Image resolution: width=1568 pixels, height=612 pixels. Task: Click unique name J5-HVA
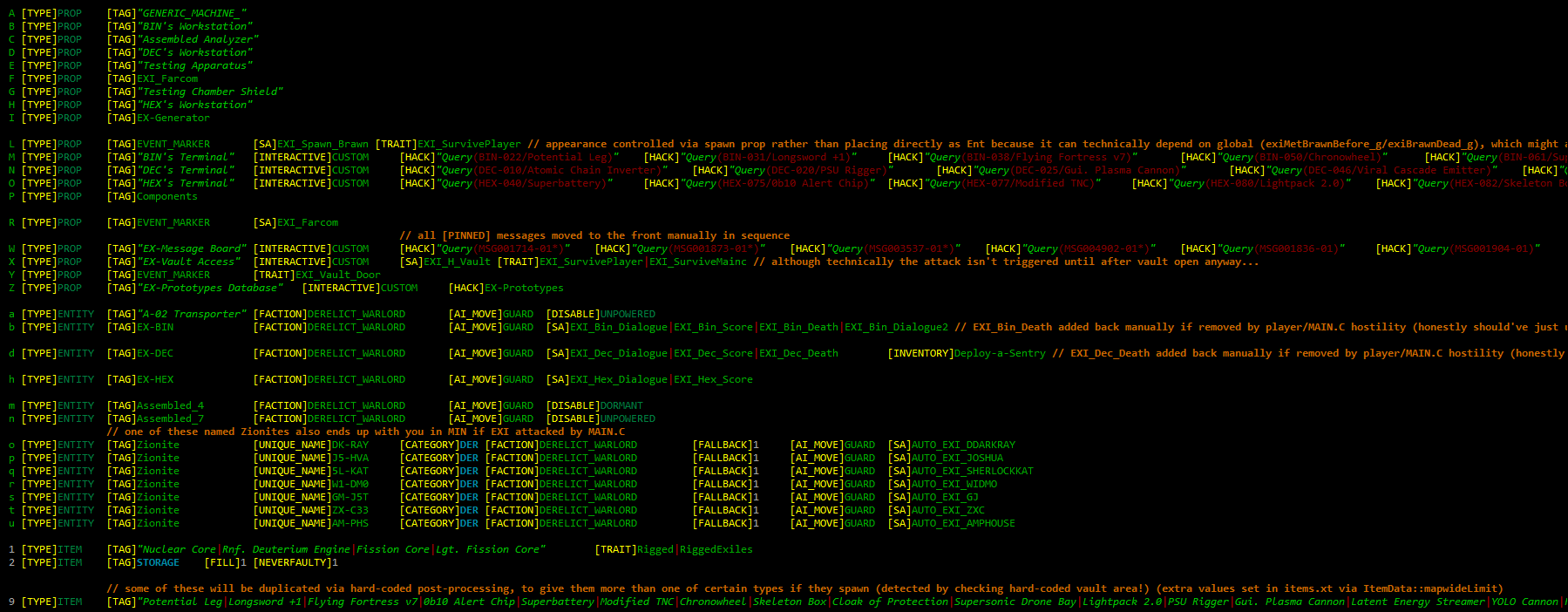pyautogui.click(x=350, y=458)
